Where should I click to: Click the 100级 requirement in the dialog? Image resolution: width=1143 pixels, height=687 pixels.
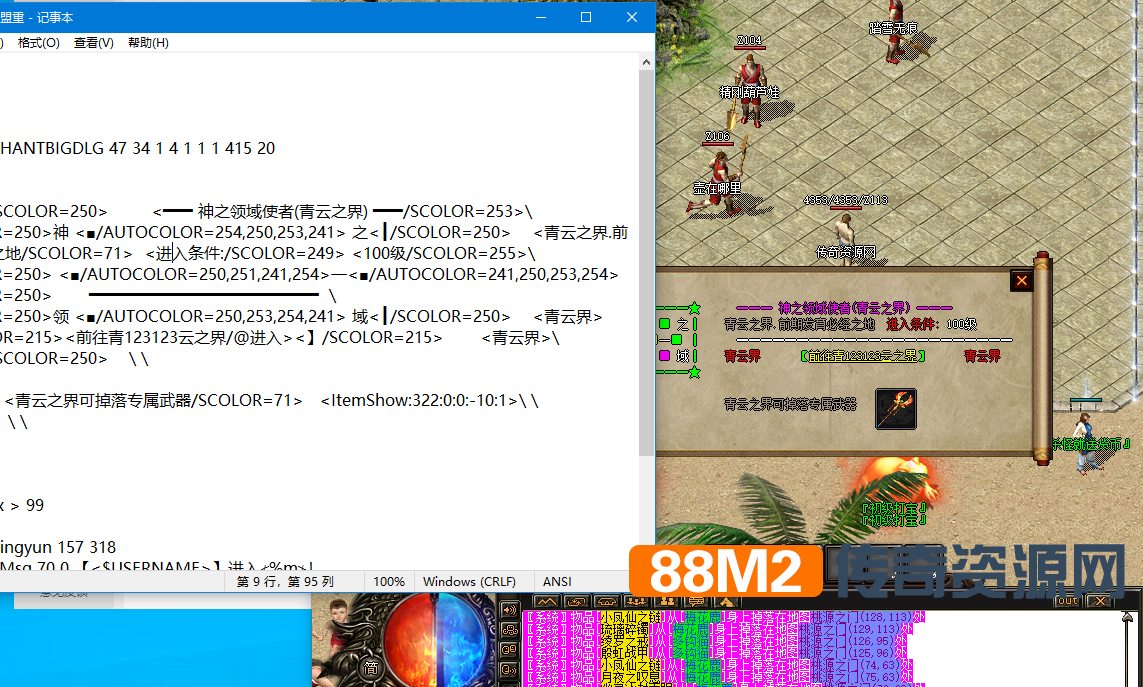(x=961, y=325)
